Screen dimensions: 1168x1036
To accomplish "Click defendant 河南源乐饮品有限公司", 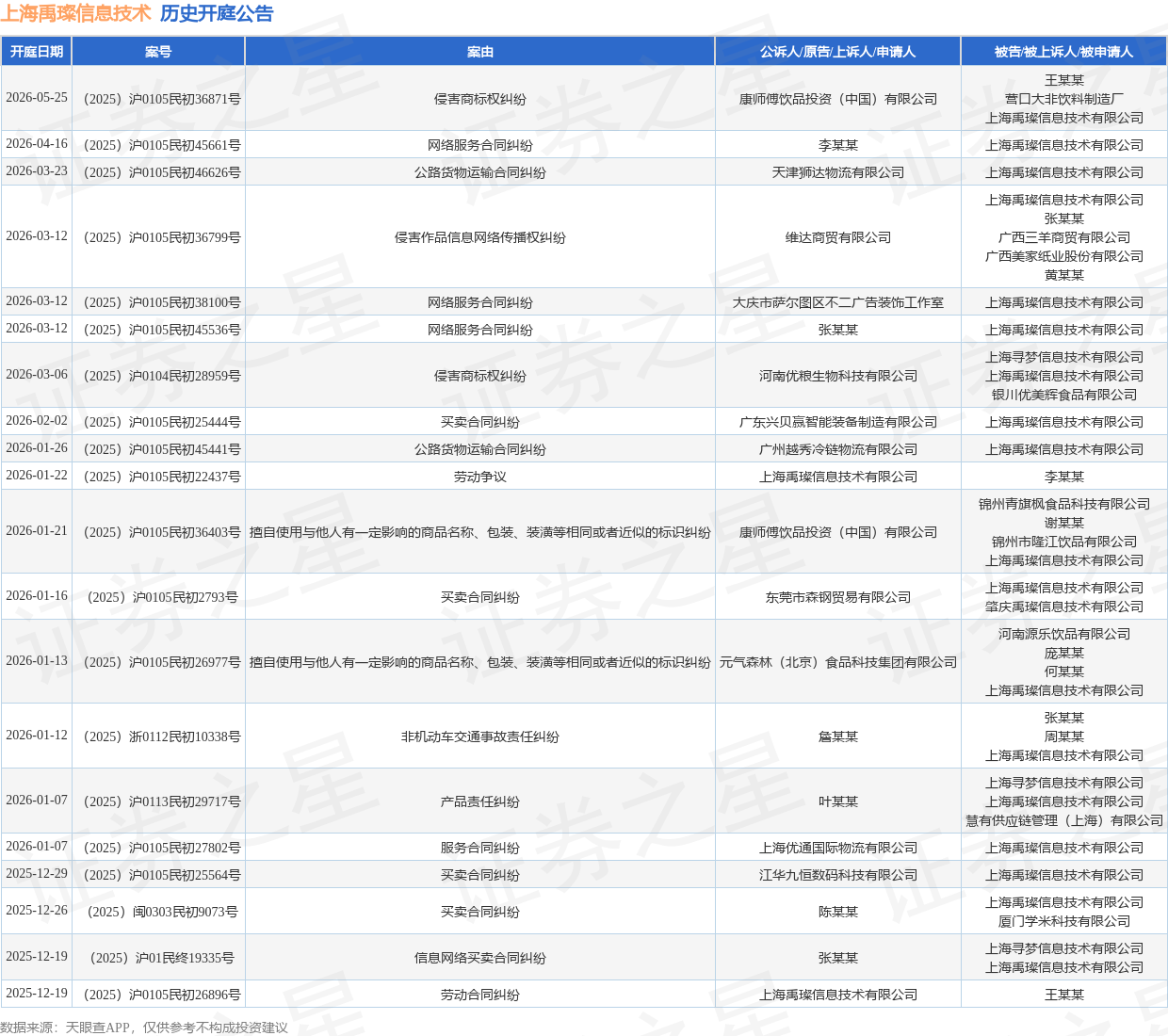I will [1064, 634].
